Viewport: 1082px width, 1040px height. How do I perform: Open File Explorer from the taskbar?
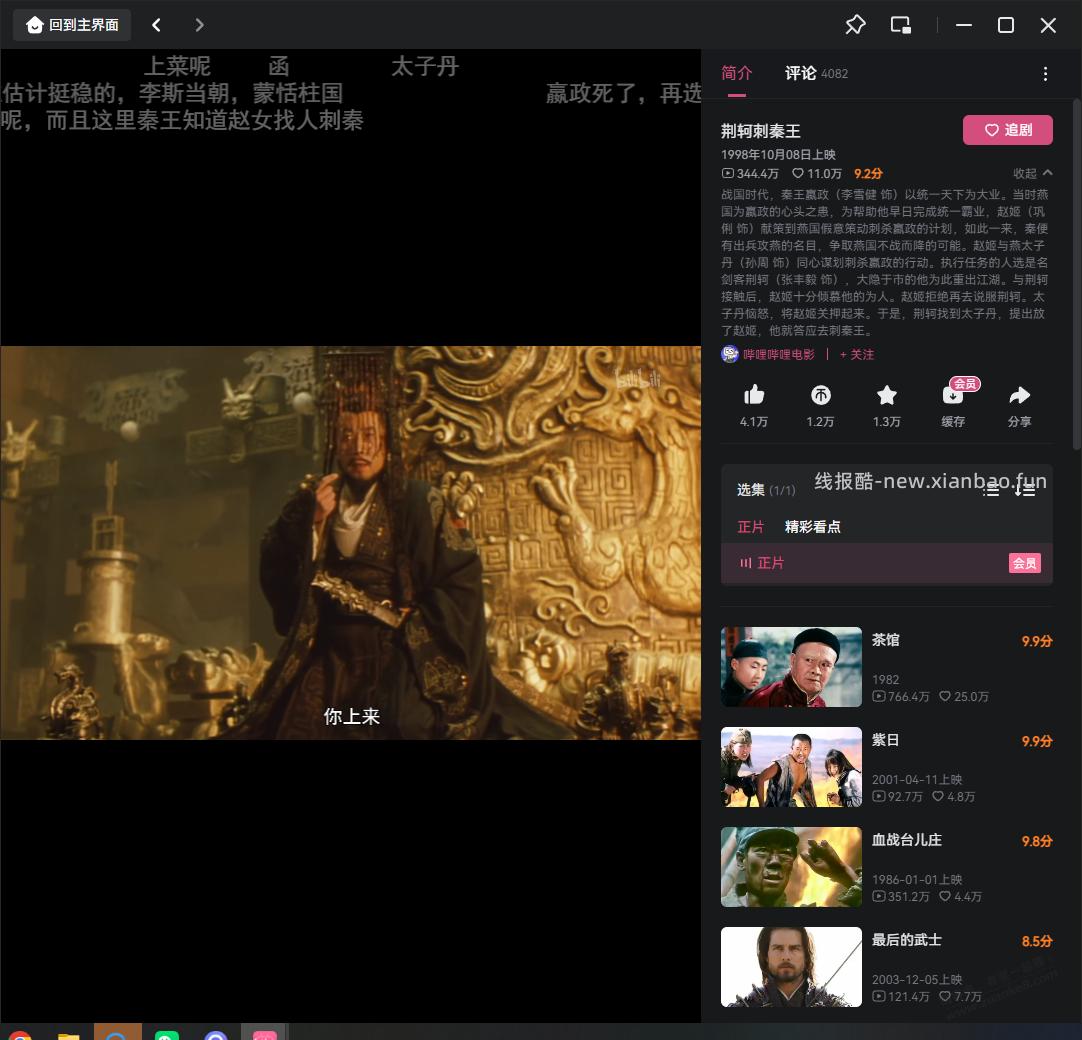pyautogui.click(x=68, y=1035)
